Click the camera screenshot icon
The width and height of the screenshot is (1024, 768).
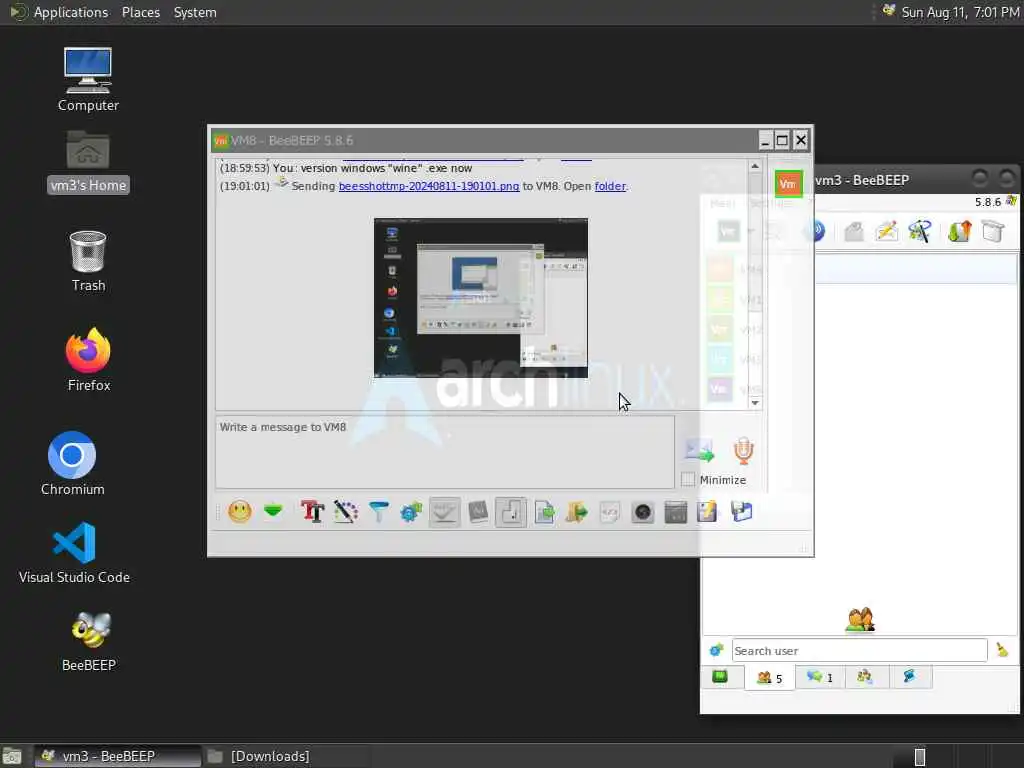click(643, 512)
